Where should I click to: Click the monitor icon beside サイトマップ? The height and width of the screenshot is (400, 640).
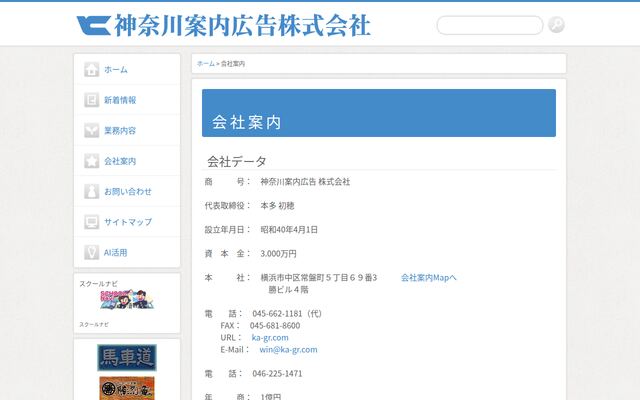point(91,222)
